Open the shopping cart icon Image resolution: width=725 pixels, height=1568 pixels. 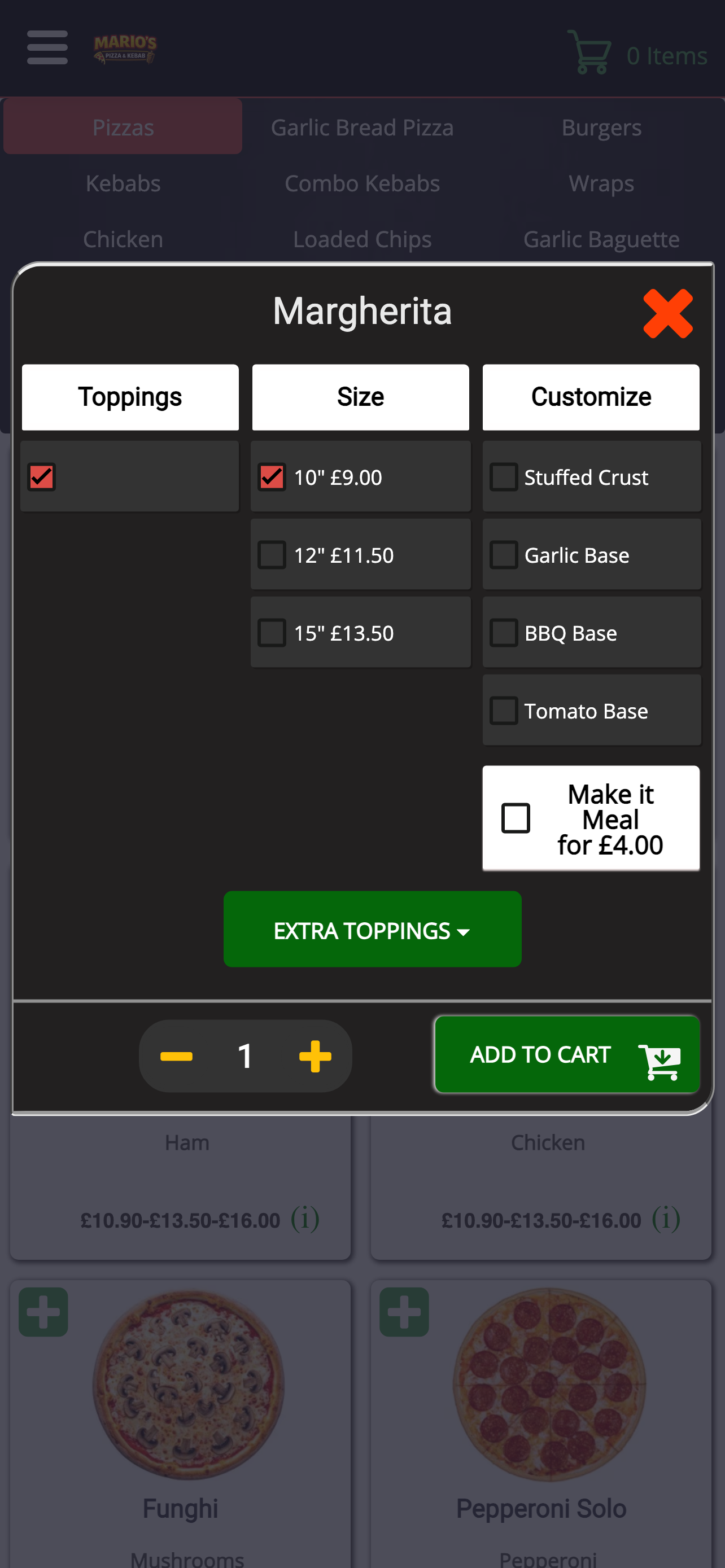click(x=589, y=52)
